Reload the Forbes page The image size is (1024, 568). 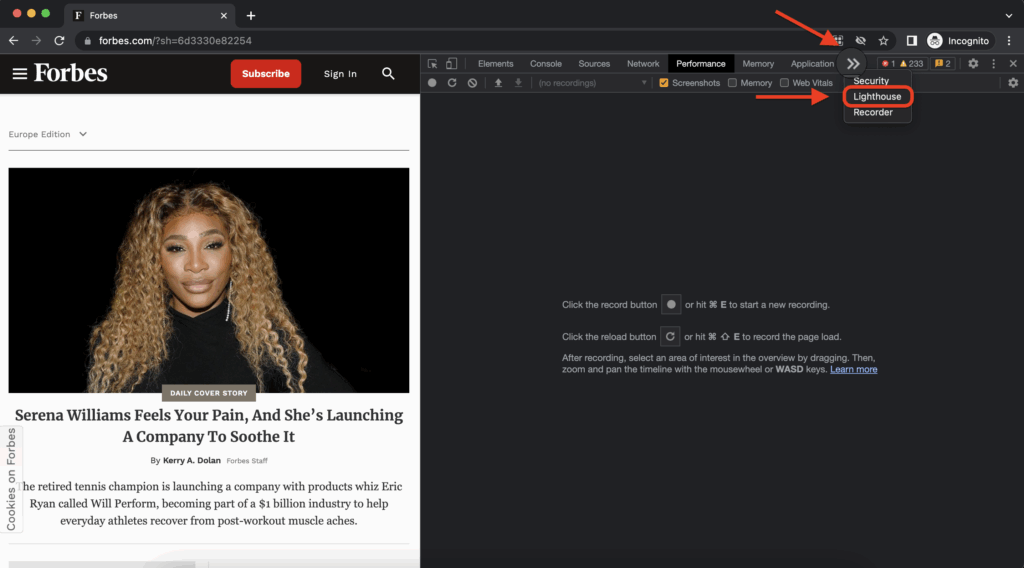pyautogui.click(x=59, y=40)
